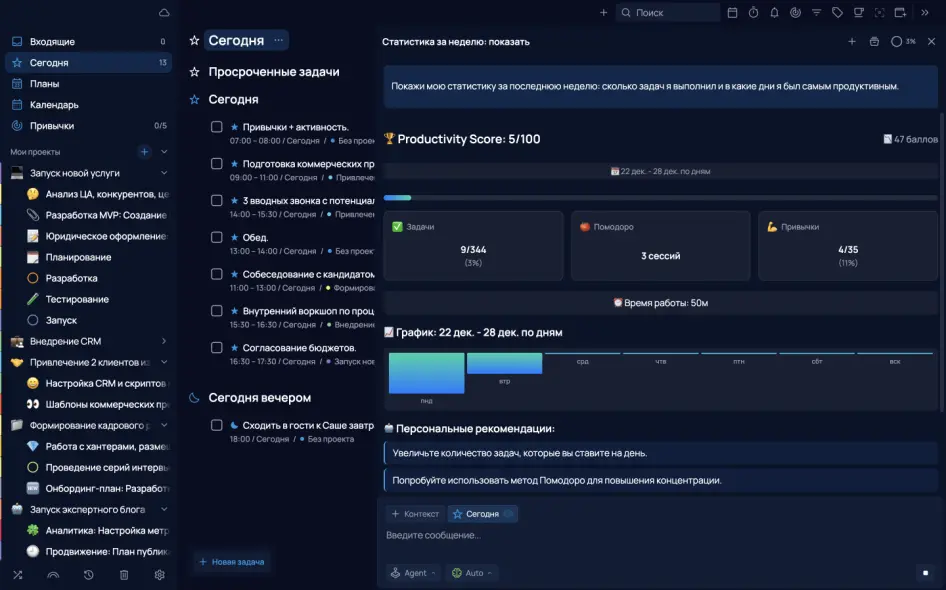
Task: Check off the "Обед." task
Action: [216, 237]
